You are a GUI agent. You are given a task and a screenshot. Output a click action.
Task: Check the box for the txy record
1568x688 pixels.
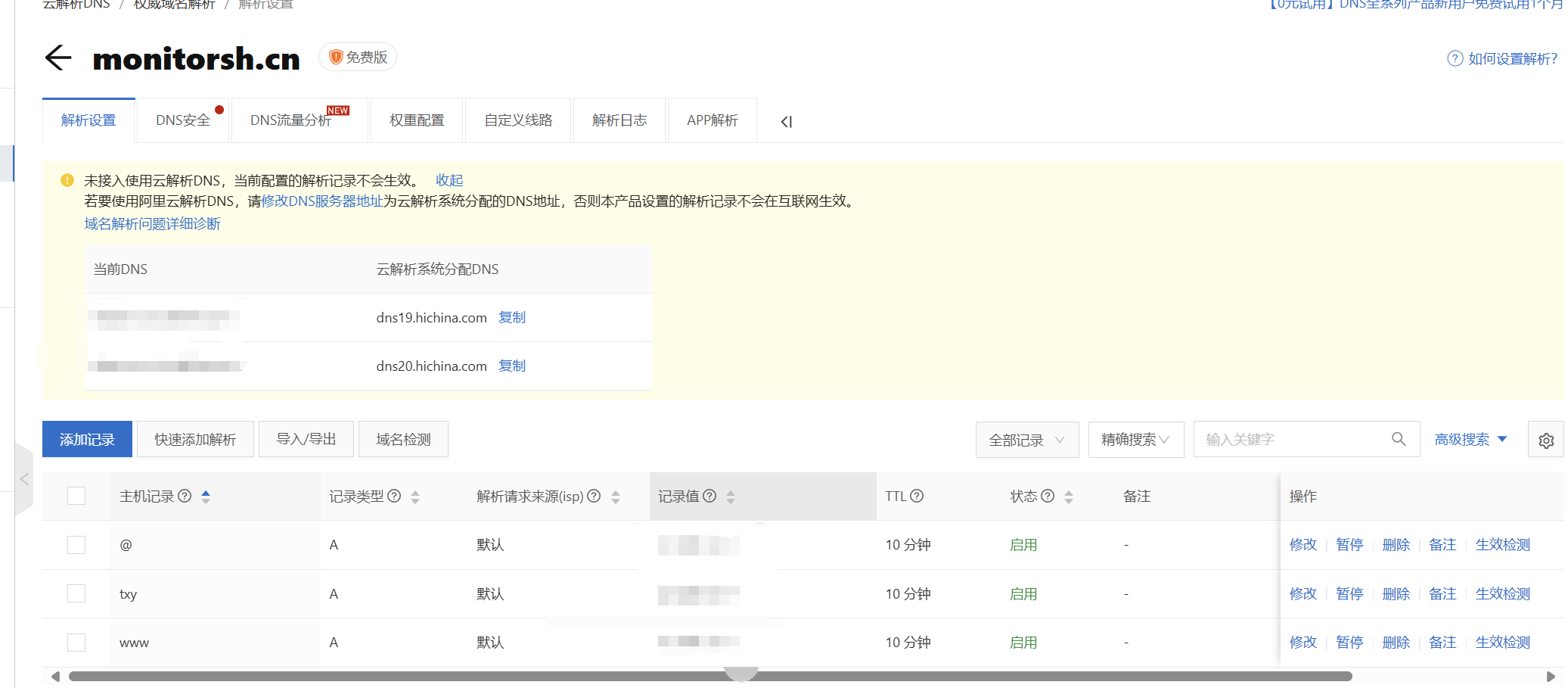pos(76,593)
